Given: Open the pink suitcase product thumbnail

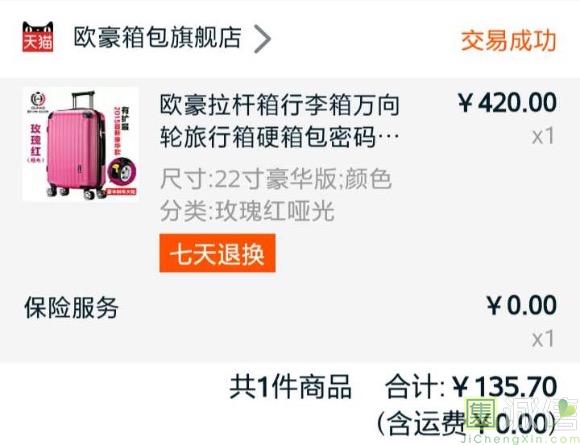Looking at the screenshot, I should pyautogui.click(x=80, y=144).
